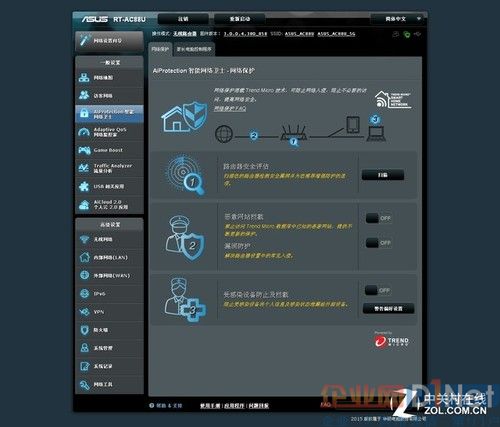Open Firewall shield icon in sidebar
Viewport: 500px width, 427px height.
(84, 330)
